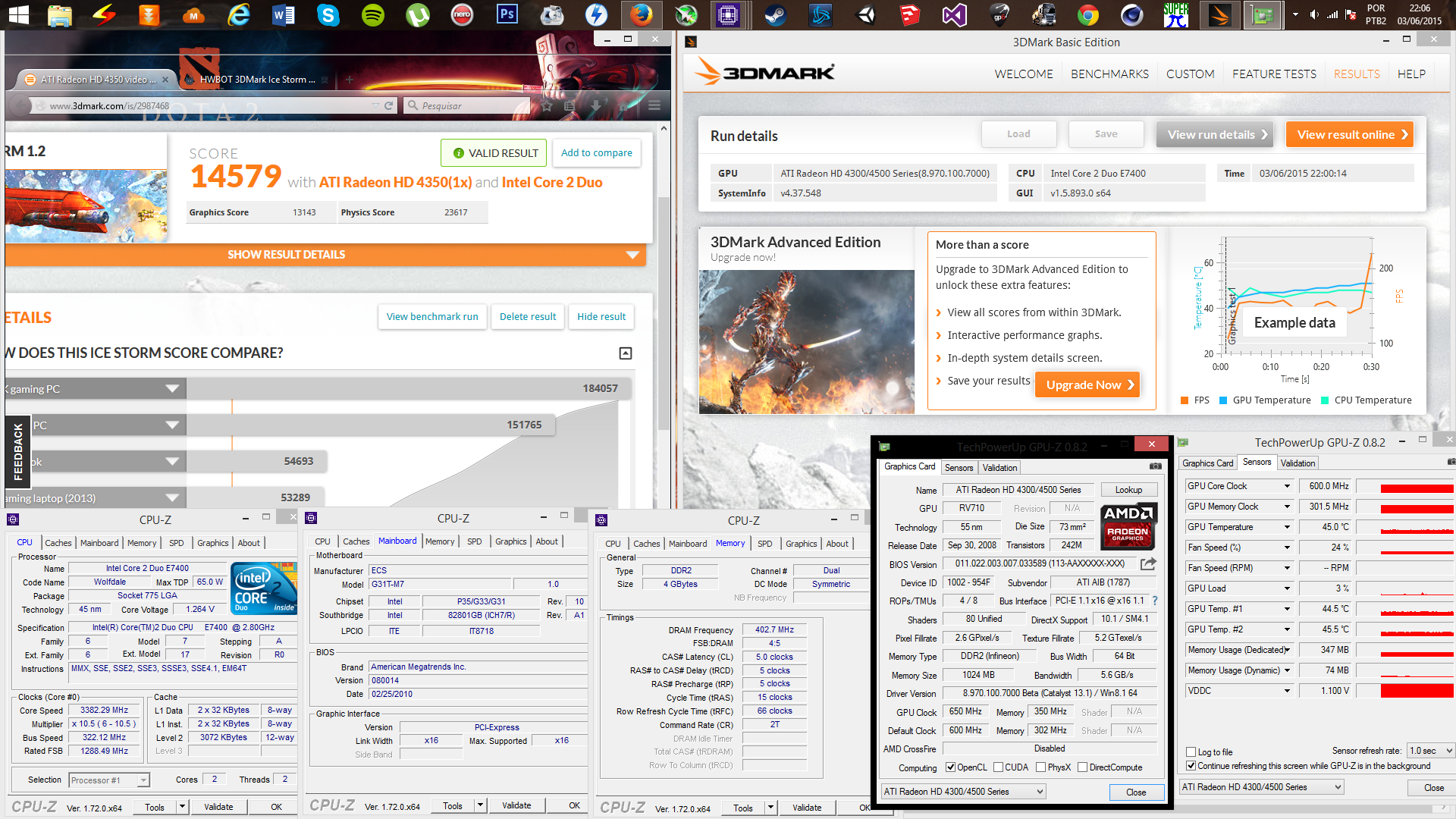Expand the gaming PC comparison dropdown arrow
1456x819 pixels.
point(172,389)
